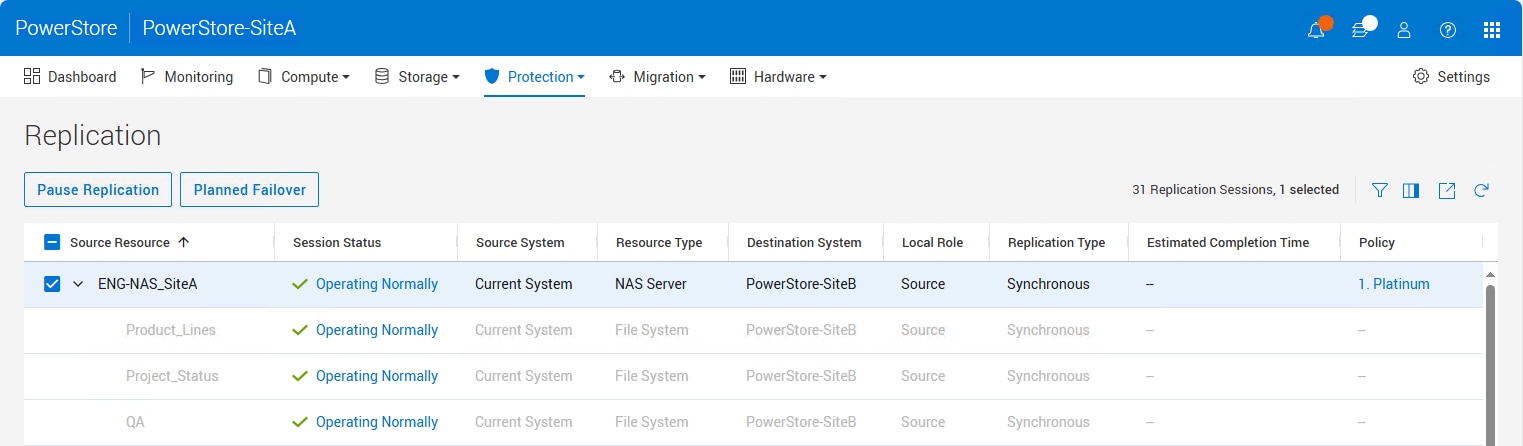Click the Migration arrows icon
The height and width of the screenshot is (446, 1523).
point(617,77)
